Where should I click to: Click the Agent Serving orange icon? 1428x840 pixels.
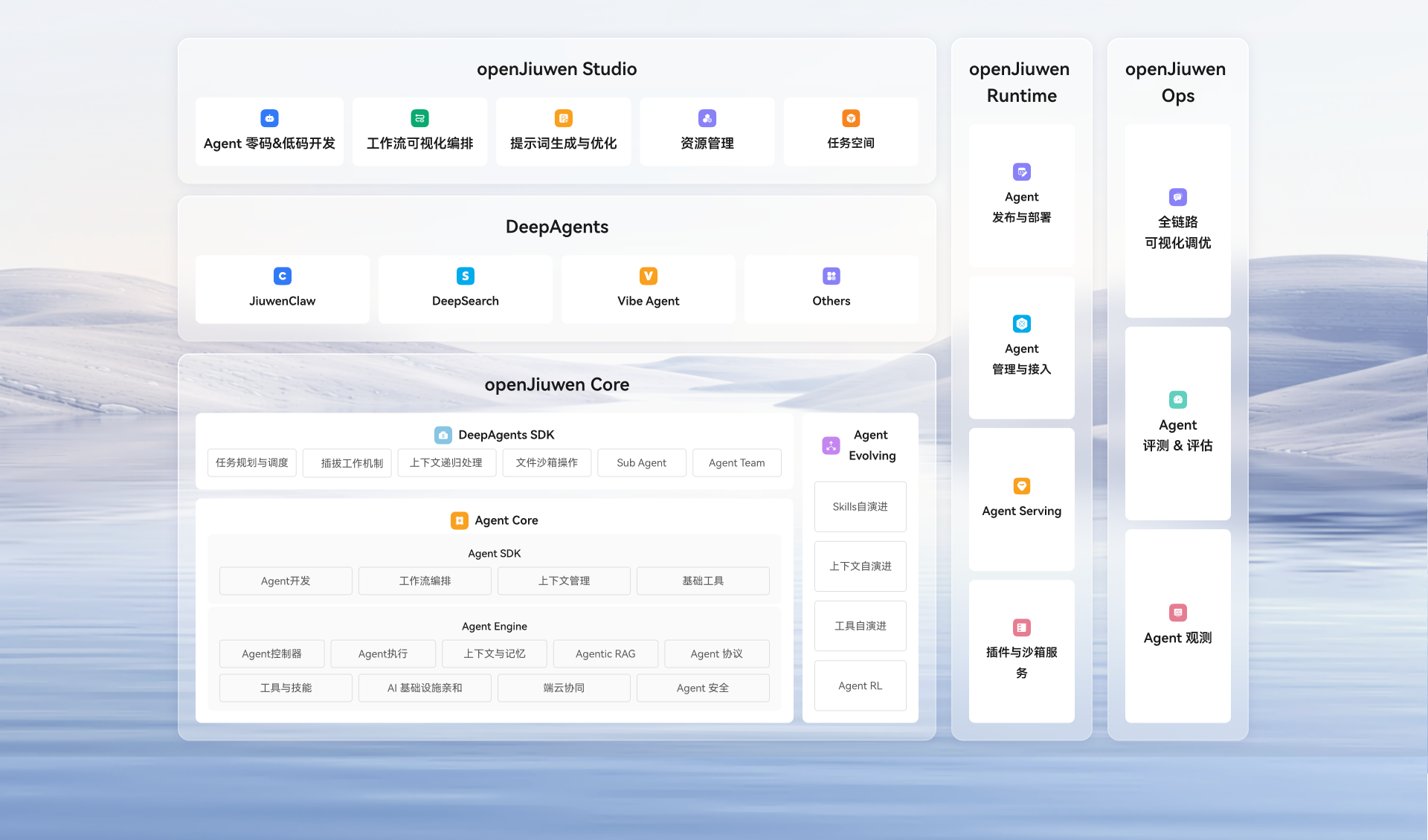point(1021,486)
